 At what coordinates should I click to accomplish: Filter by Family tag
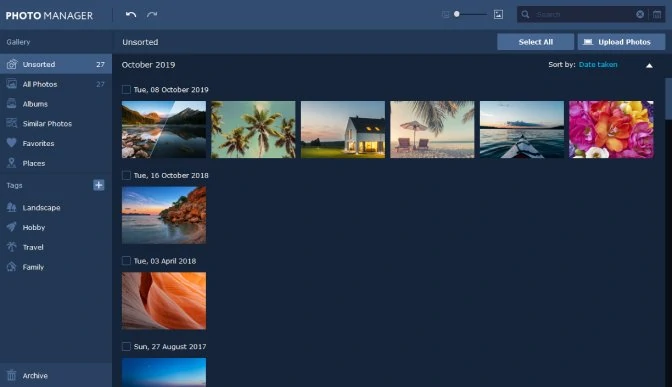coord(56,267)
